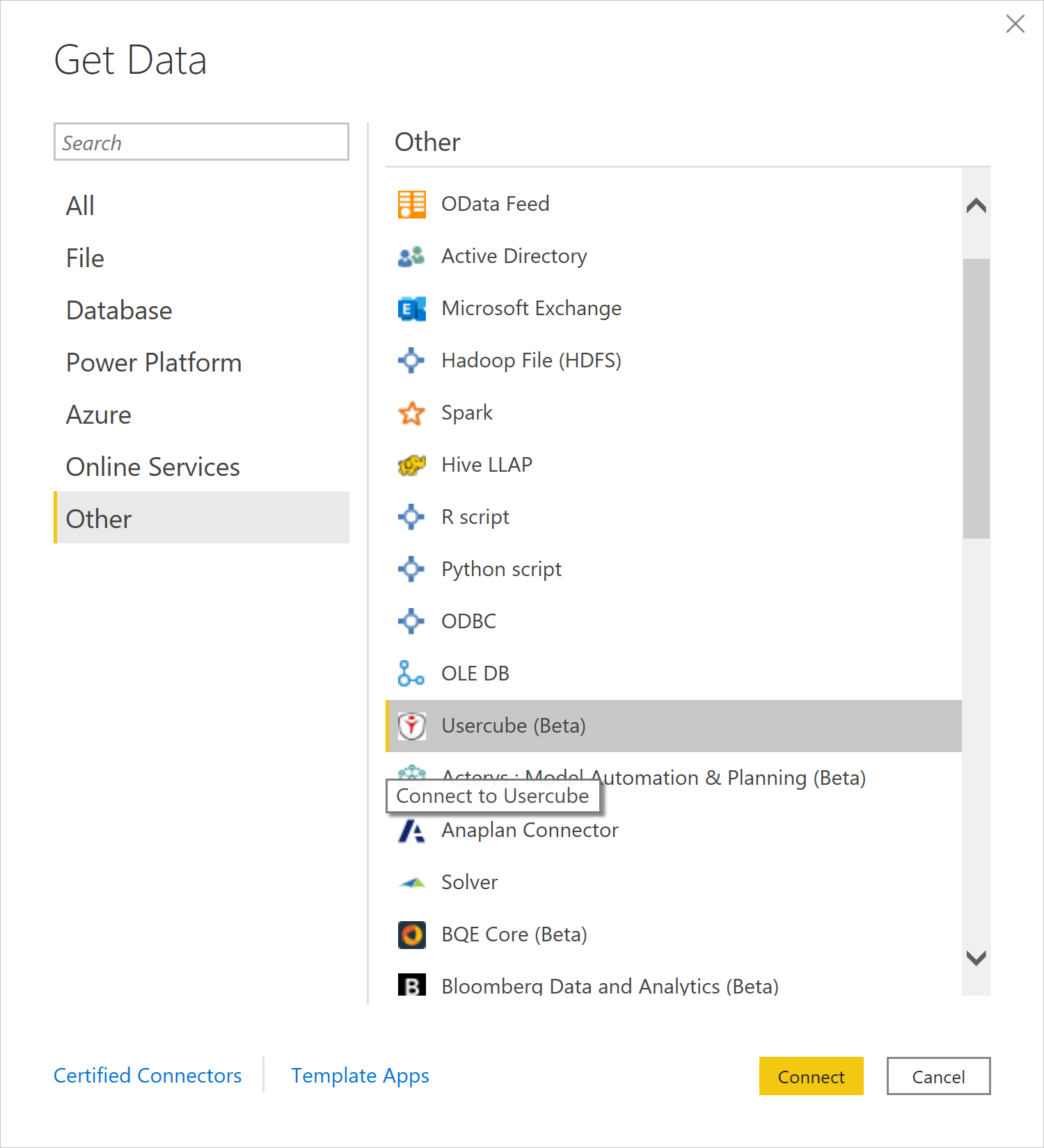Image resolution: width=1044 pixels, height=1148 pixels.
Task: Click into the Search input field
Action: pyautogui.click(x=201, y=143)
